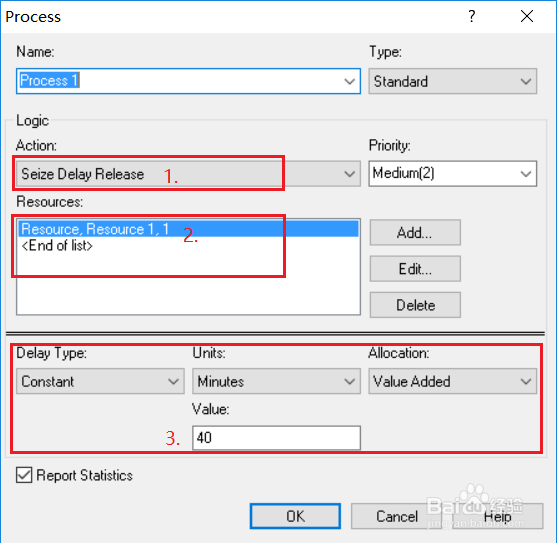557x543 pixels.
Task: Click the Add... resource button
Action: pyautogui.click(x=415, y=233)
